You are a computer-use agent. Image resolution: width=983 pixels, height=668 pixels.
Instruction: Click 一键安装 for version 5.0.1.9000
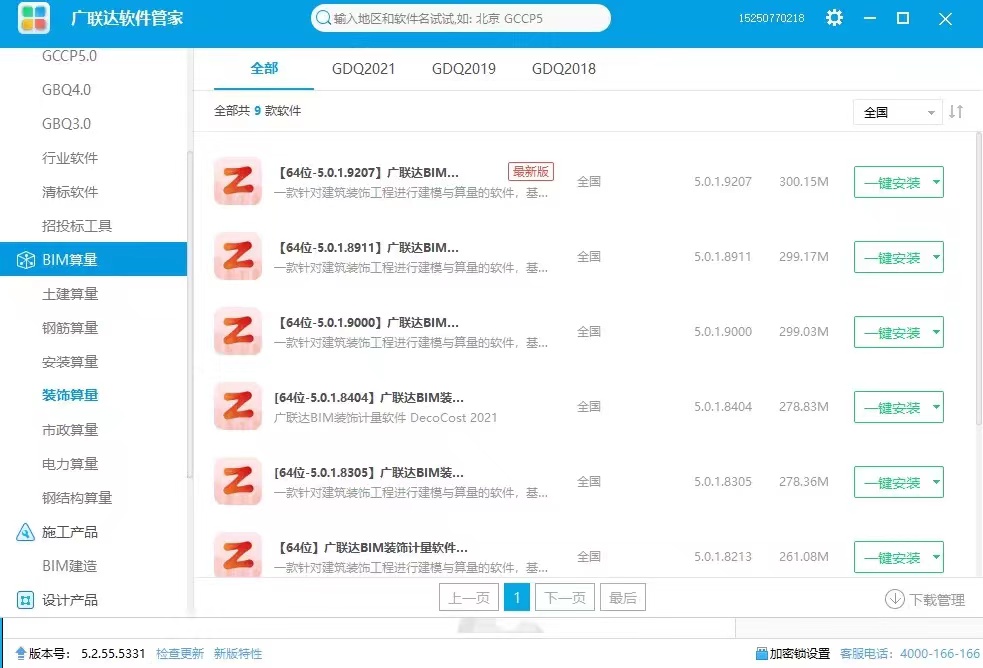click(x=892, y=331)
